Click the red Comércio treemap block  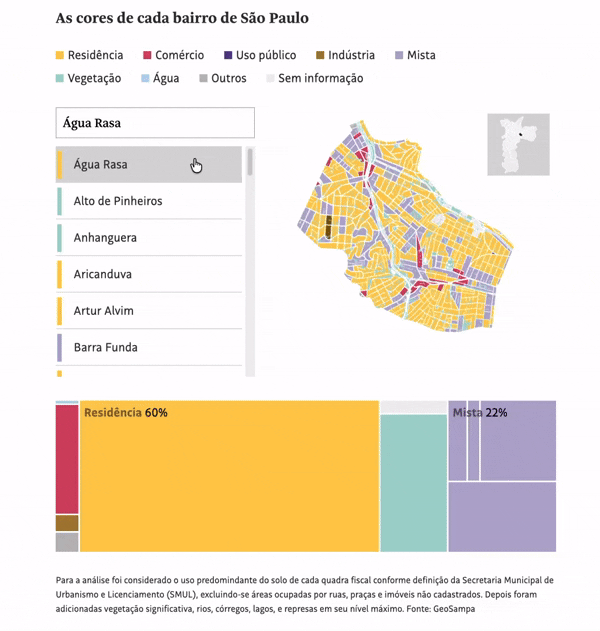pyautogui.click(x=67, y=459)
